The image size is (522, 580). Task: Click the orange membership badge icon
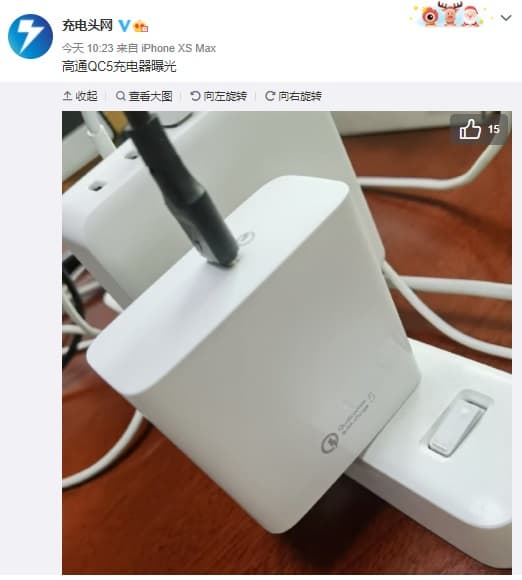pyautogui.click(x=141, y=26)
